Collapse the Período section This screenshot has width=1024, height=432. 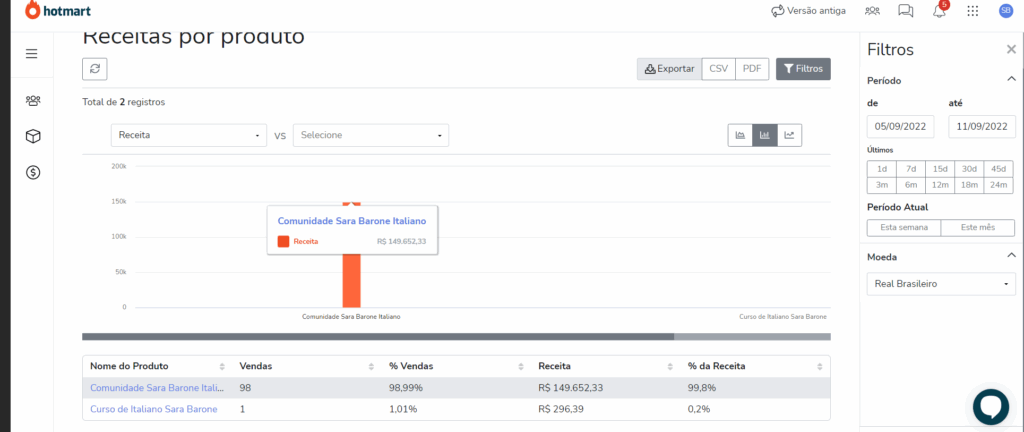point(1011,80)
